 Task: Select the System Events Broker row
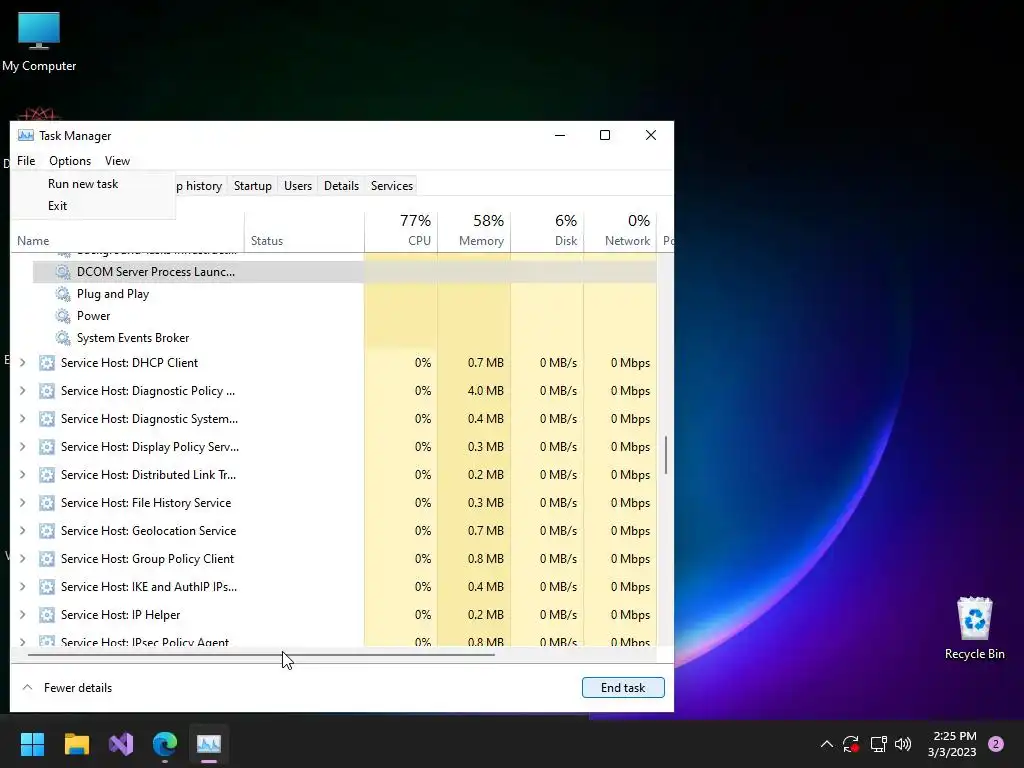click(345, 338)
